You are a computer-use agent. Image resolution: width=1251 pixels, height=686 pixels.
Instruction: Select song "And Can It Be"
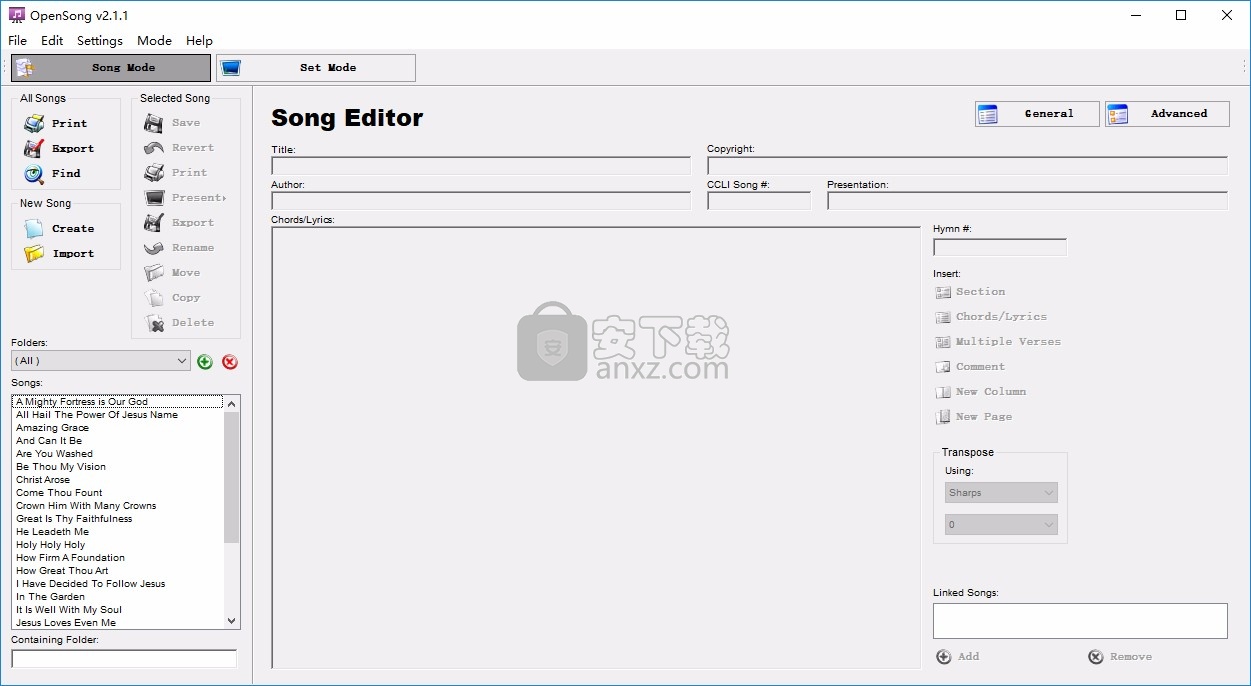[117, 441]
